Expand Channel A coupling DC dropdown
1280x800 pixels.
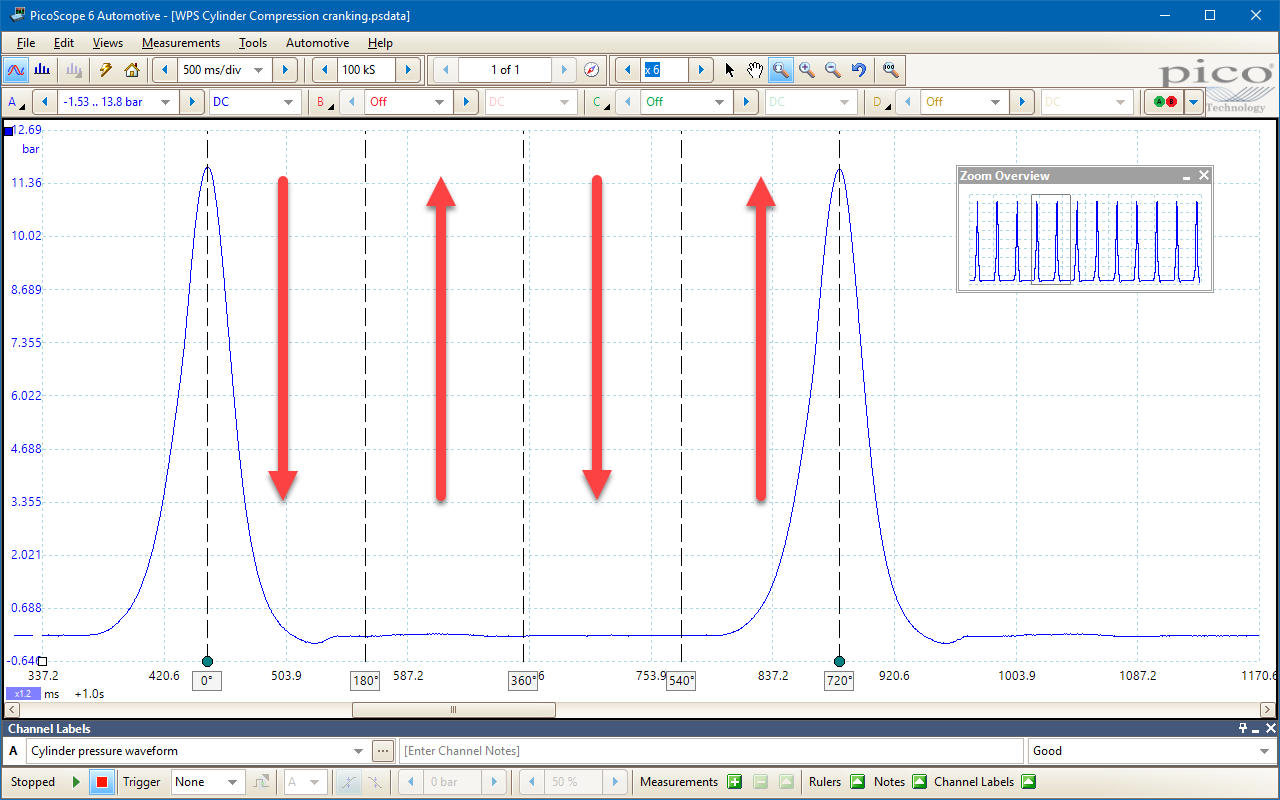coord(289,102)
